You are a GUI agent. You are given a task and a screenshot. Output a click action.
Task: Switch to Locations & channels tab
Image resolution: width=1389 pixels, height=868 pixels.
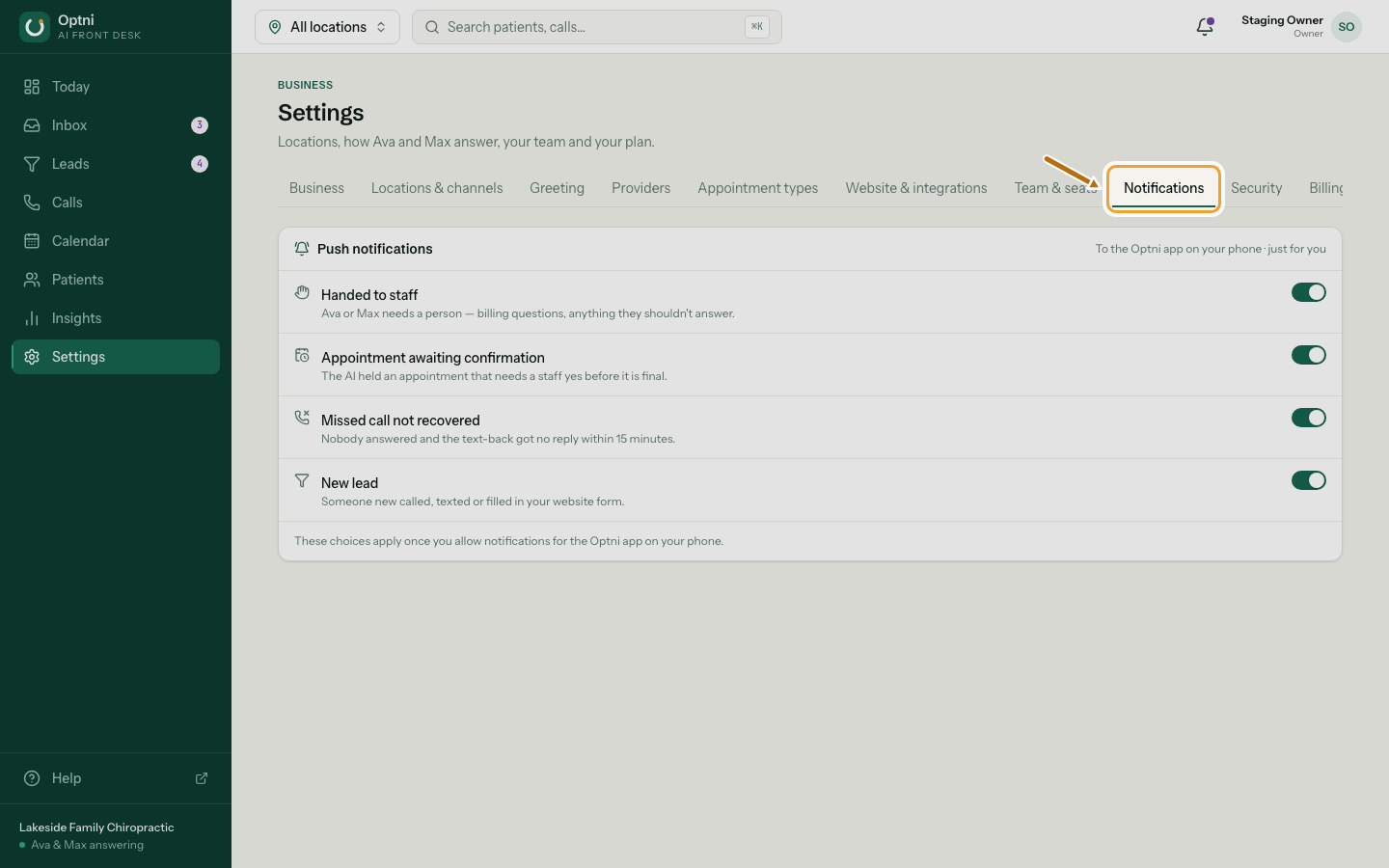click(437, 188)
